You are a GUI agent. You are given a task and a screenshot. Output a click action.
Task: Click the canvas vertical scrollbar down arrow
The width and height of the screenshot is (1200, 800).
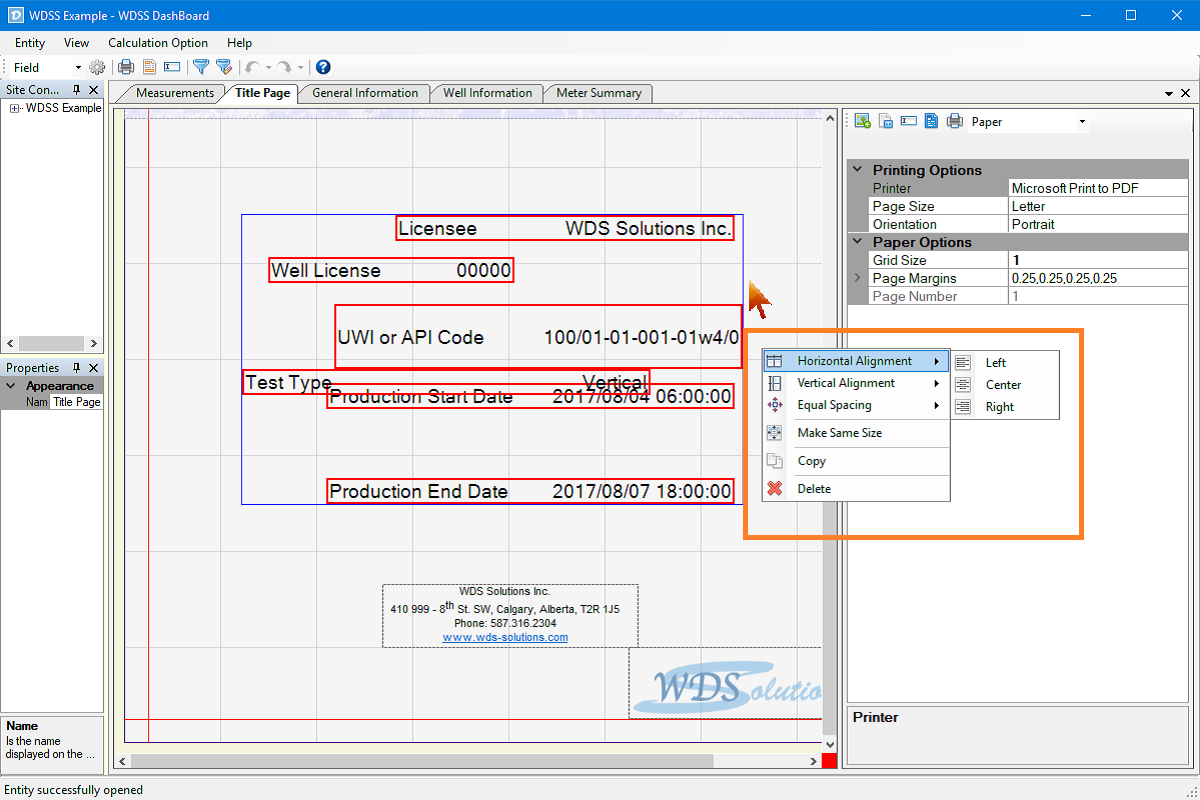(x=828, y=745)
